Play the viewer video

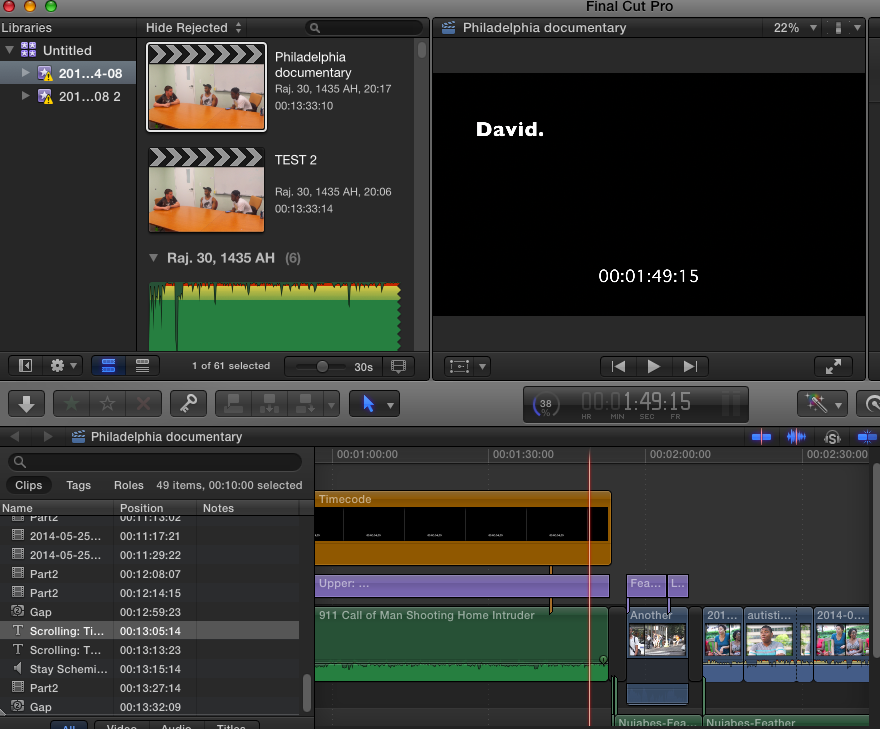654,367
